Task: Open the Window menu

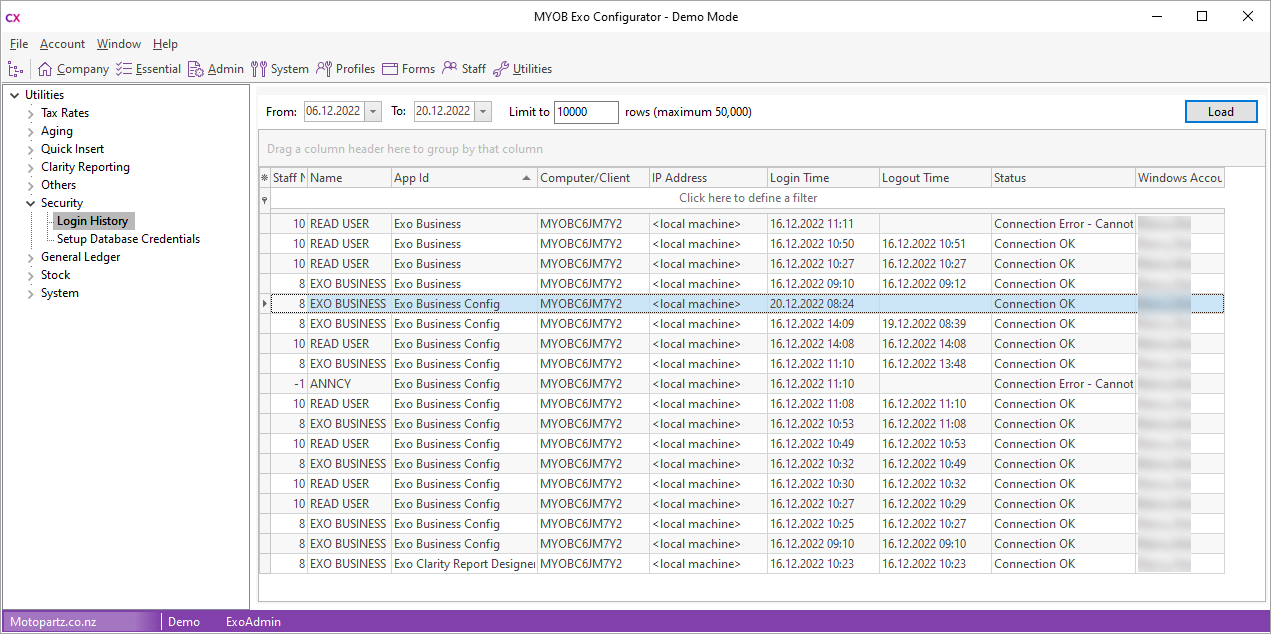Action: [x=119, y=44]
